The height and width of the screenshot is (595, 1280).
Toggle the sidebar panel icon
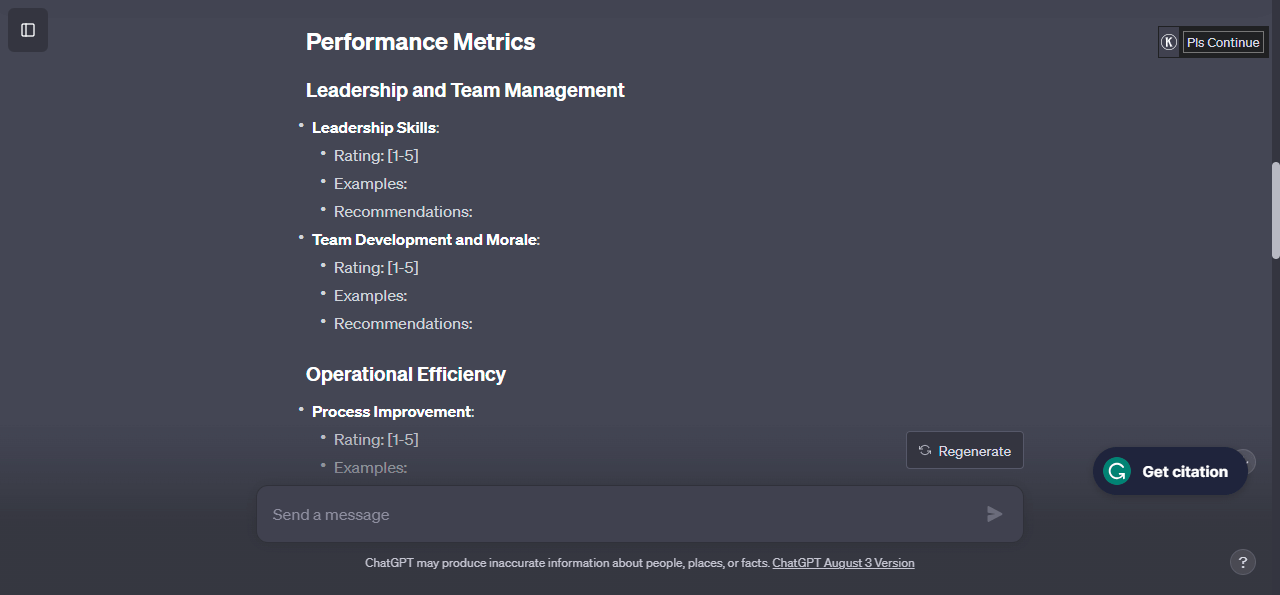28,30
